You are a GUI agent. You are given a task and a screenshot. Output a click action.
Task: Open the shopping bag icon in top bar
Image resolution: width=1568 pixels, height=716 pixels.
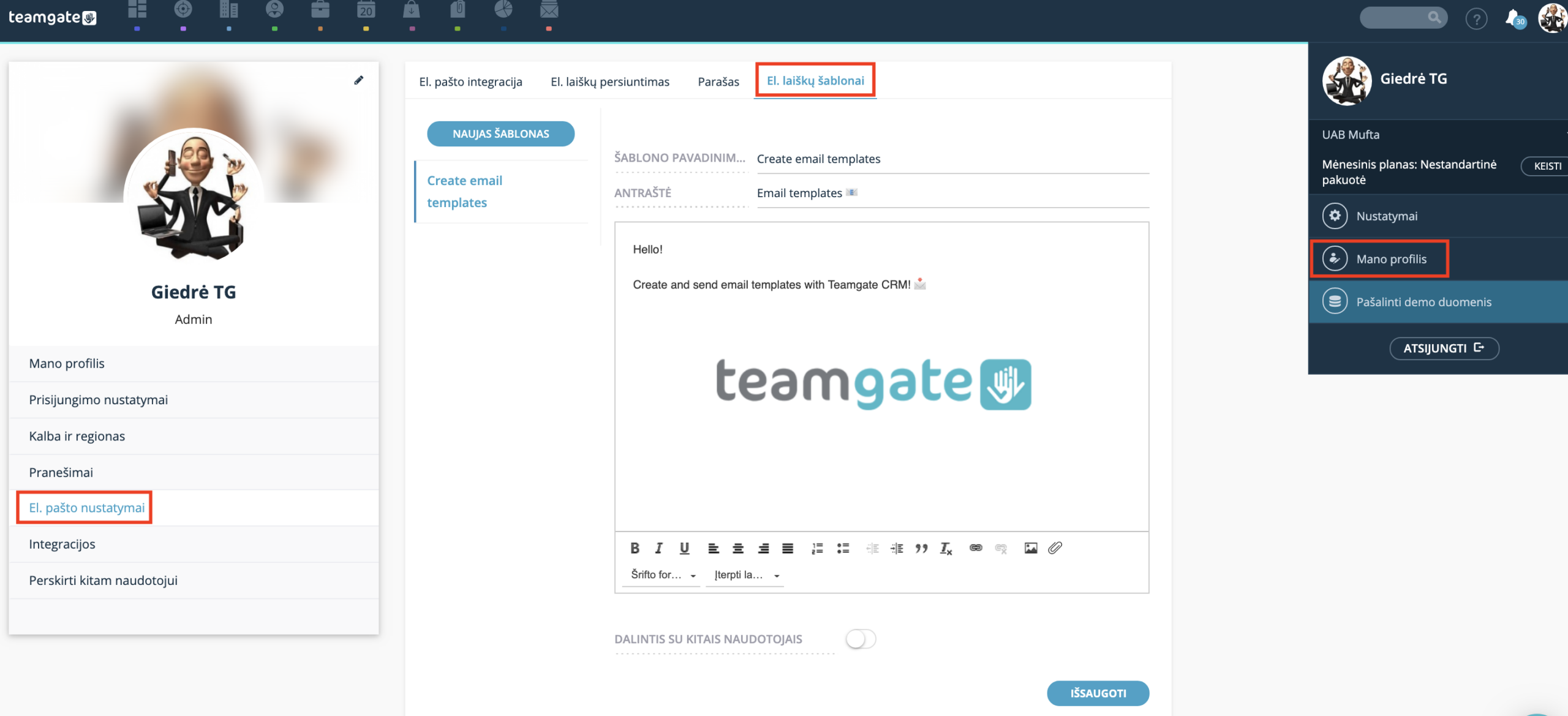point(412,10)
